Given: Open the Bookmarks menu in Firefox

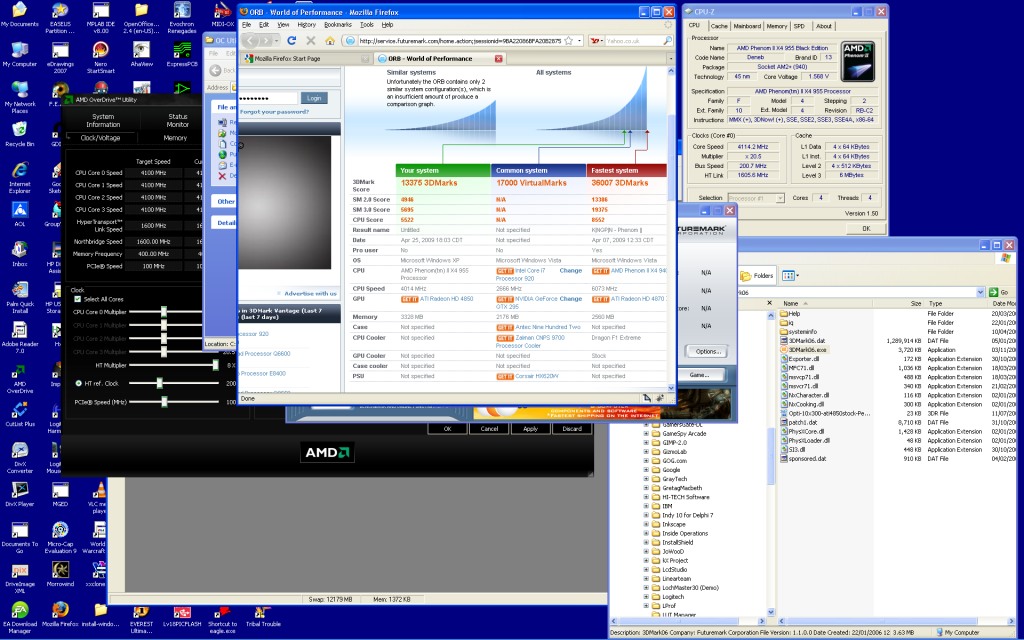Looking at the screenshot, I should [339, 24].
